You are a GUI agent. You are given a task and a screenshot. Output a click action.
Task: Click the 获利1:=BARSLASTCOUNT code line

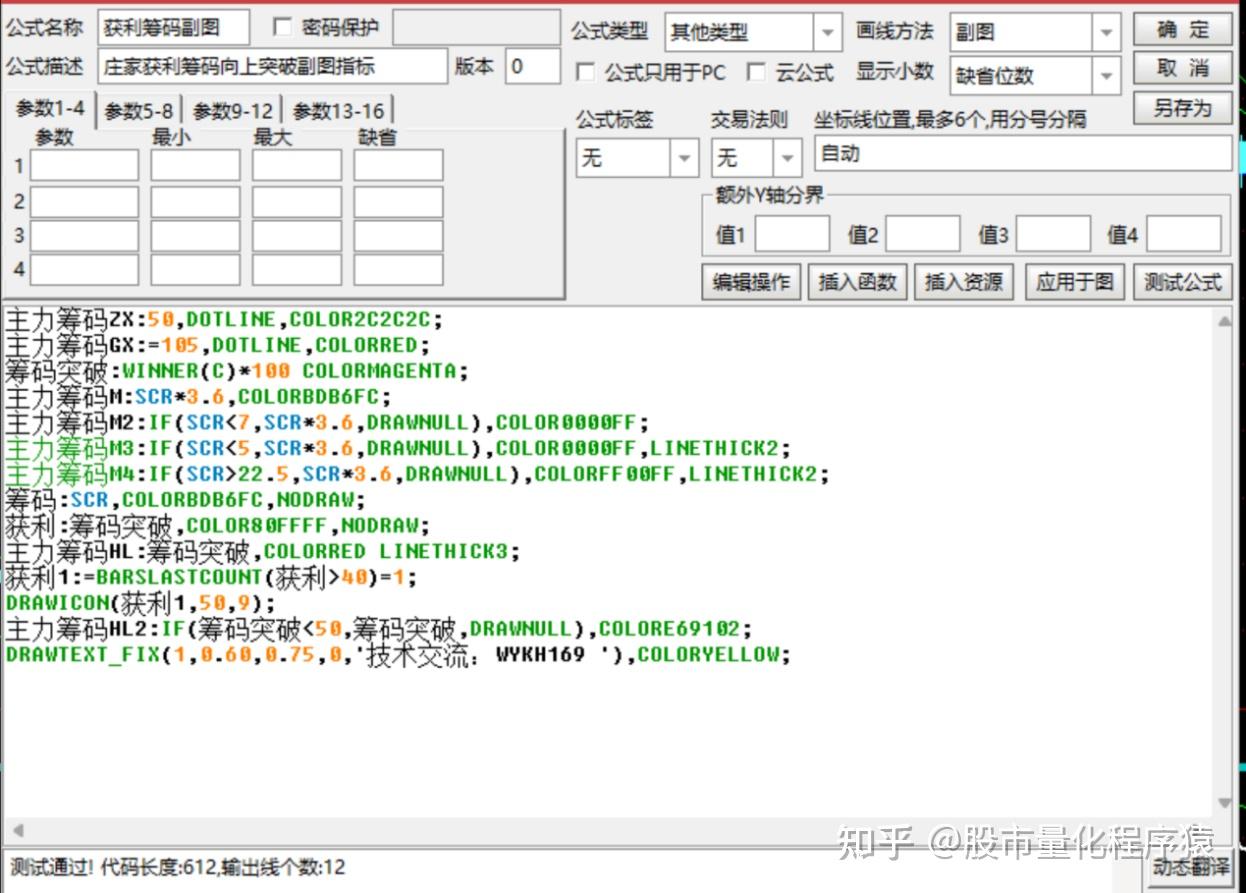211,577
